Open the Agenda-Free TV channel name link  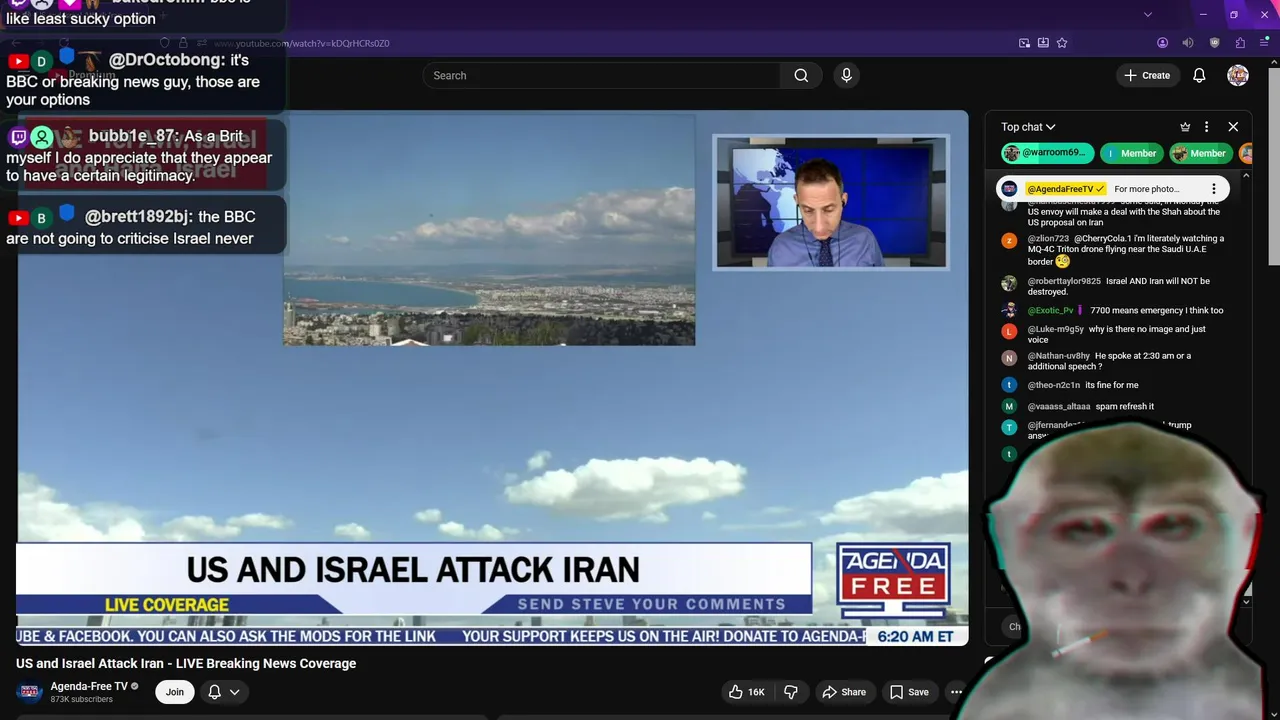89,686
